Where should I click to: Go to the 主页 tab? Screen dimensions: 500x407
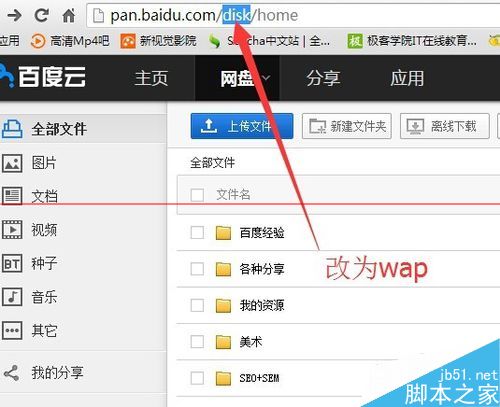151,78
